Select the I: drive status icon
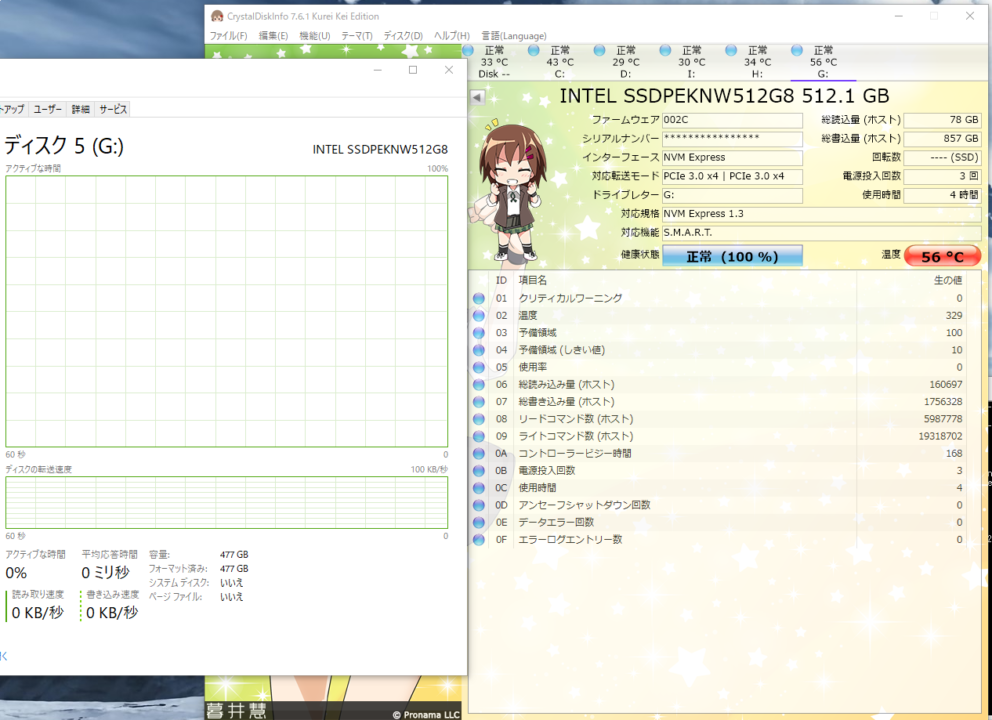Viewport: 992px width, 720px height. point(666,51)
